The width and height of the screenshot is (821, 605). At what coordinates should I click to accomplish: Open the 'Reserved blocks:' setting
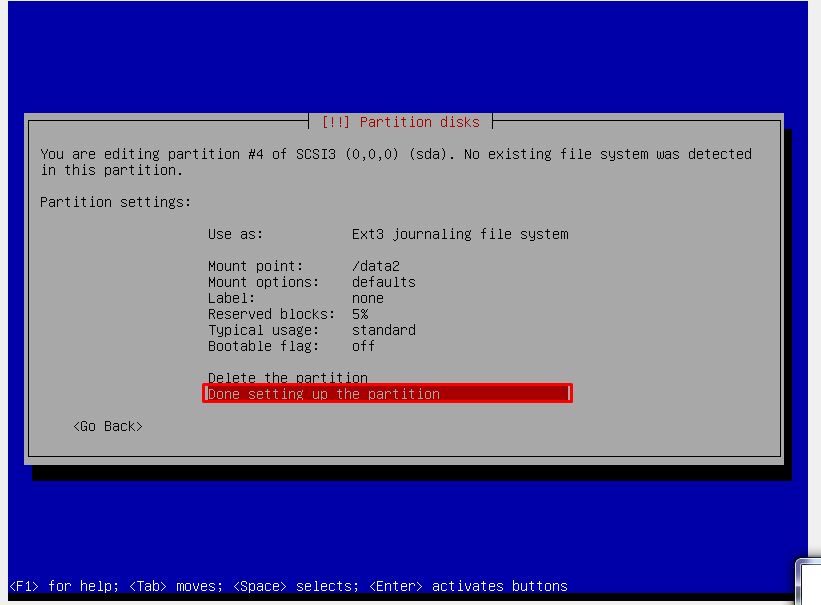(271, 314)
